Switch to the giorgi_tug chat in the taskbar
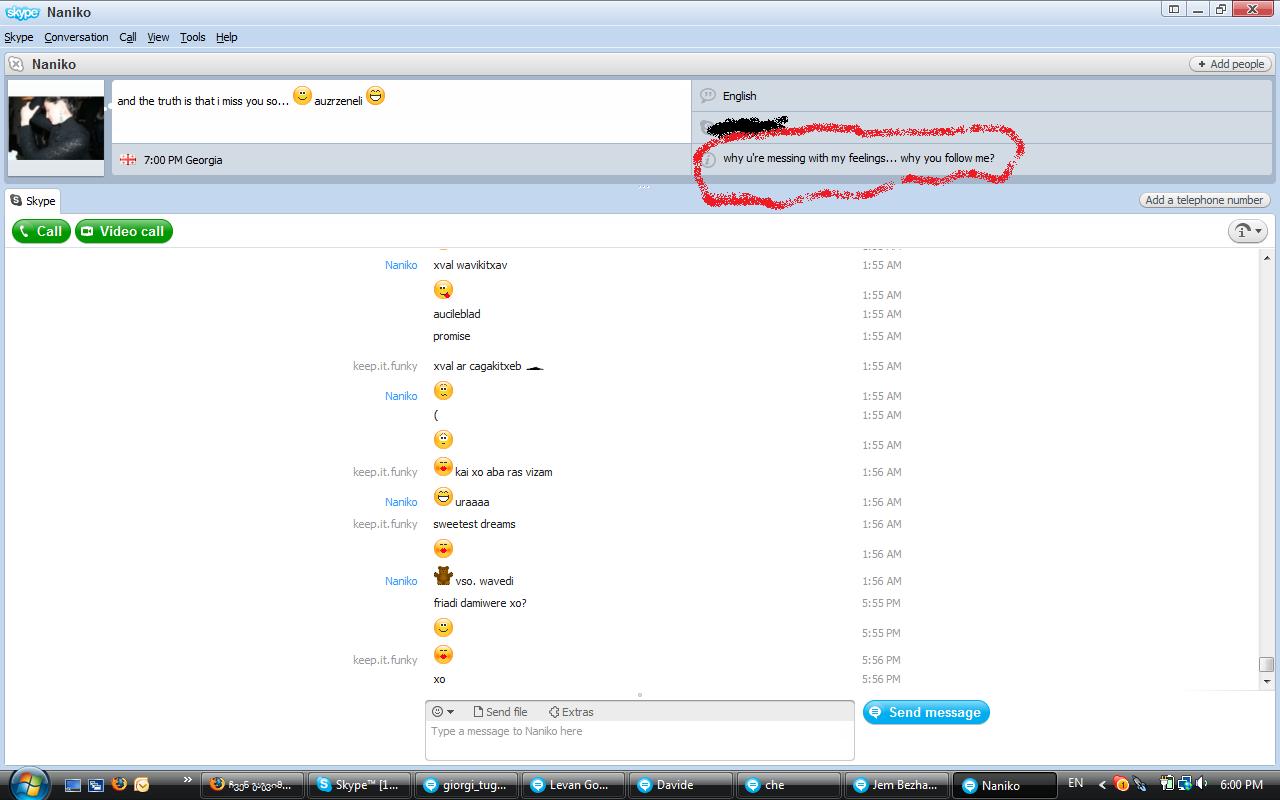The width and height of the screenshot is (1280, 800). (467, 785)
